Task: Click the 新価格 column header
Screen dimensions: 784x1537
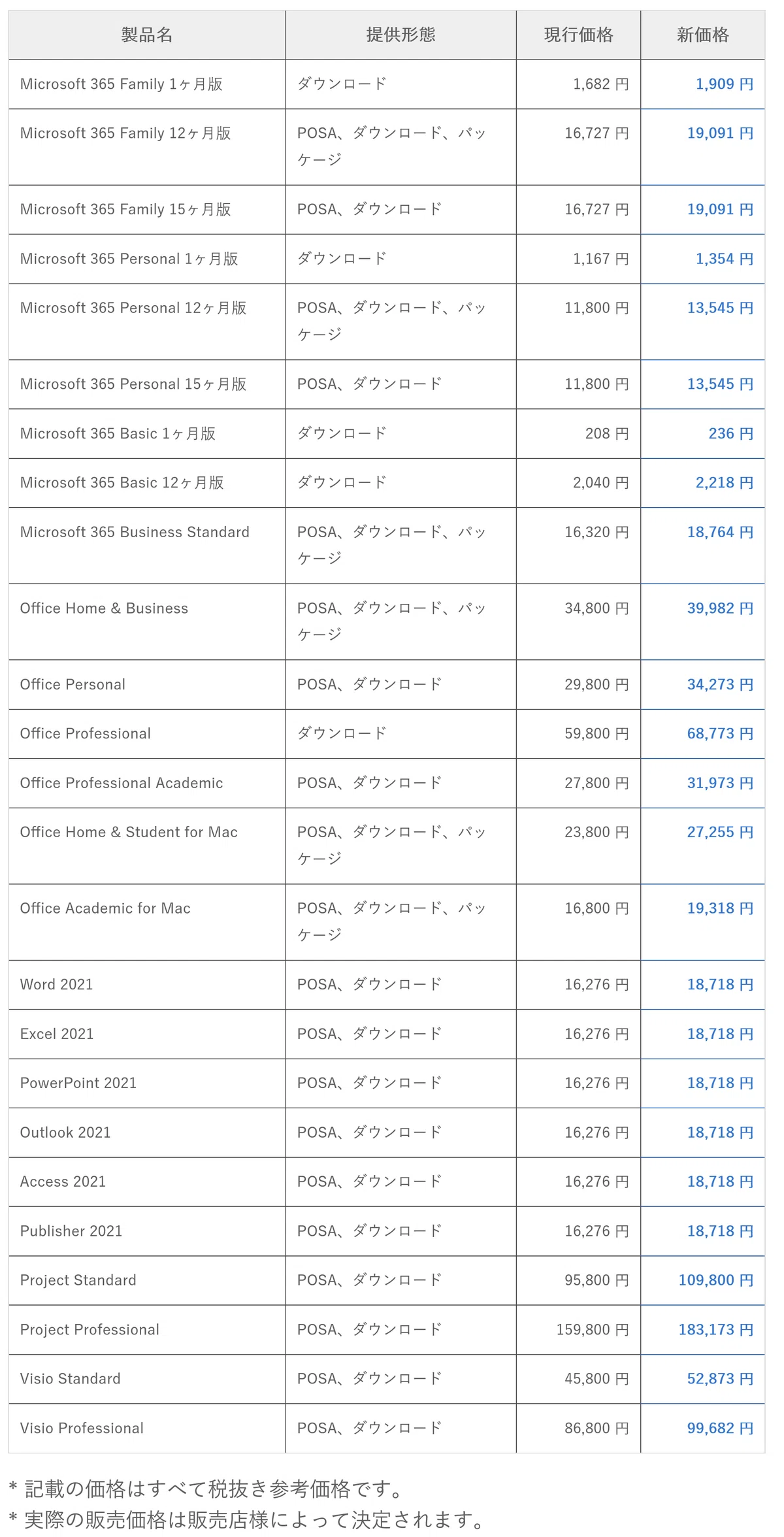Action: click(x=702, y=35)
